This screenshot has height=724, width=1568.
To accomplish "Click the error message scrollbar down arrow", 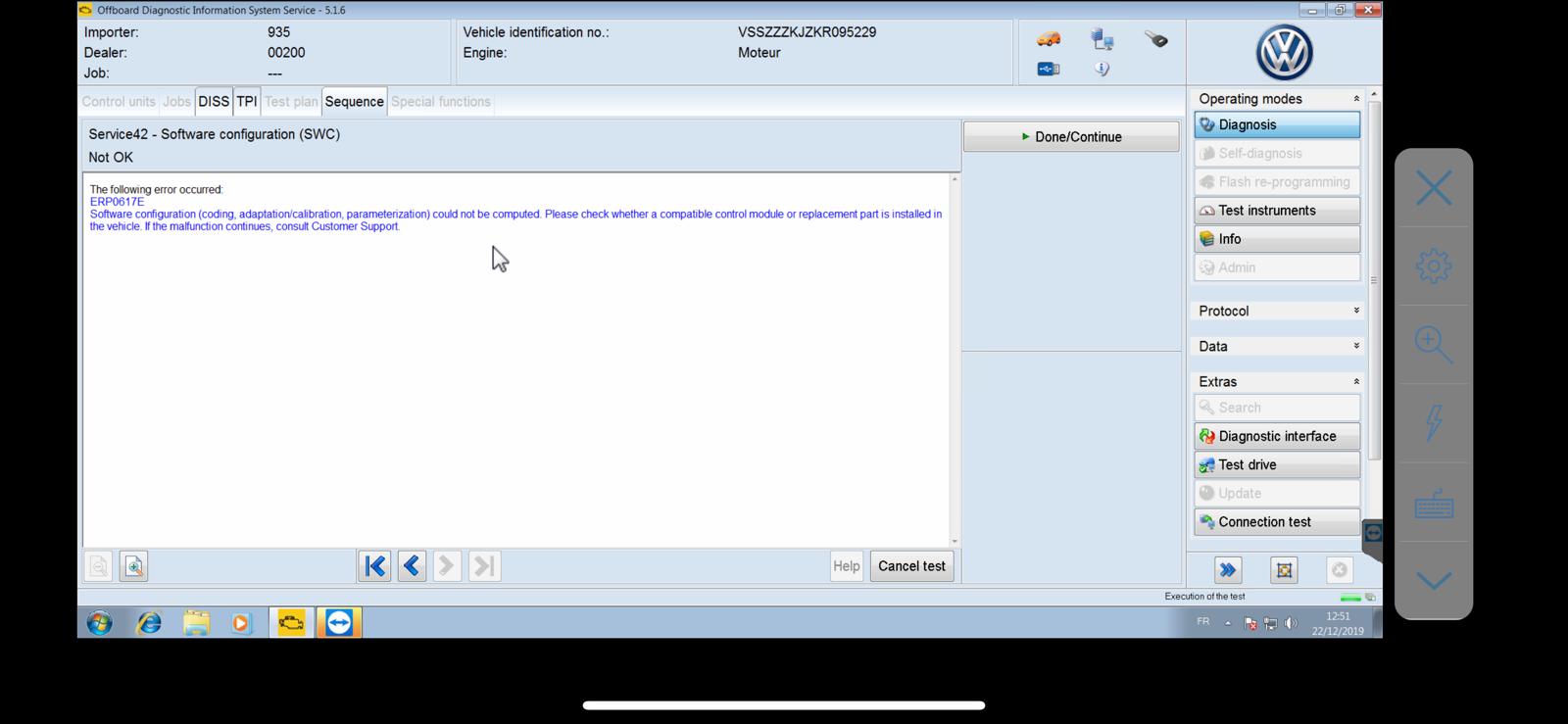I will pyautogui.click(x=955, y=541).
